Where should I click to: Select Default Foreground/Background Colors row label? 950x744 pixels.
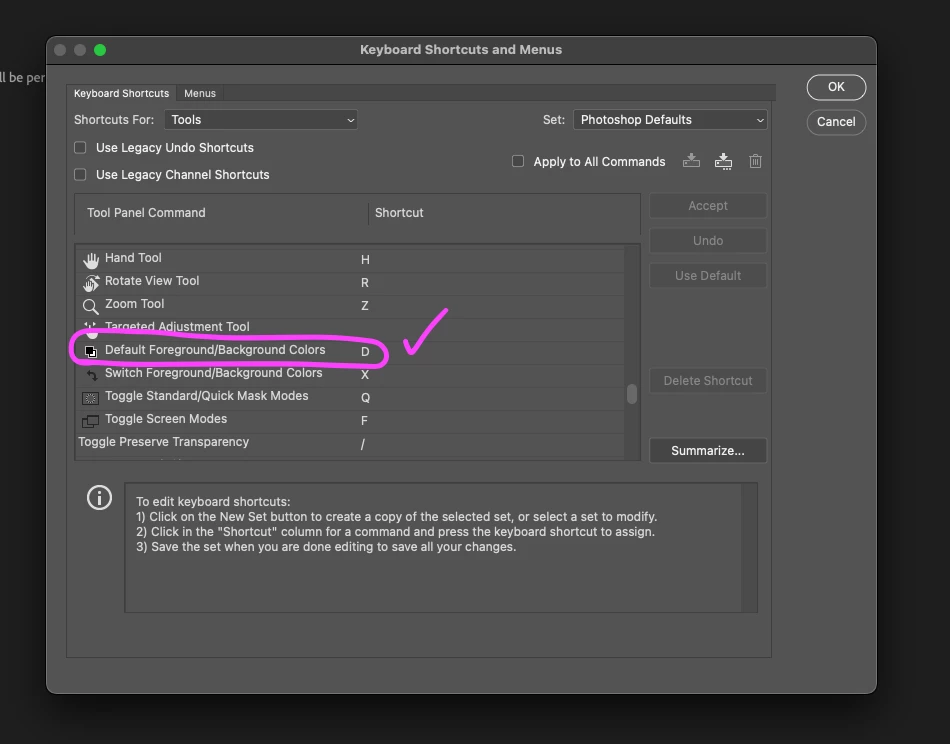pyautogui.click(x=215, y=350)
